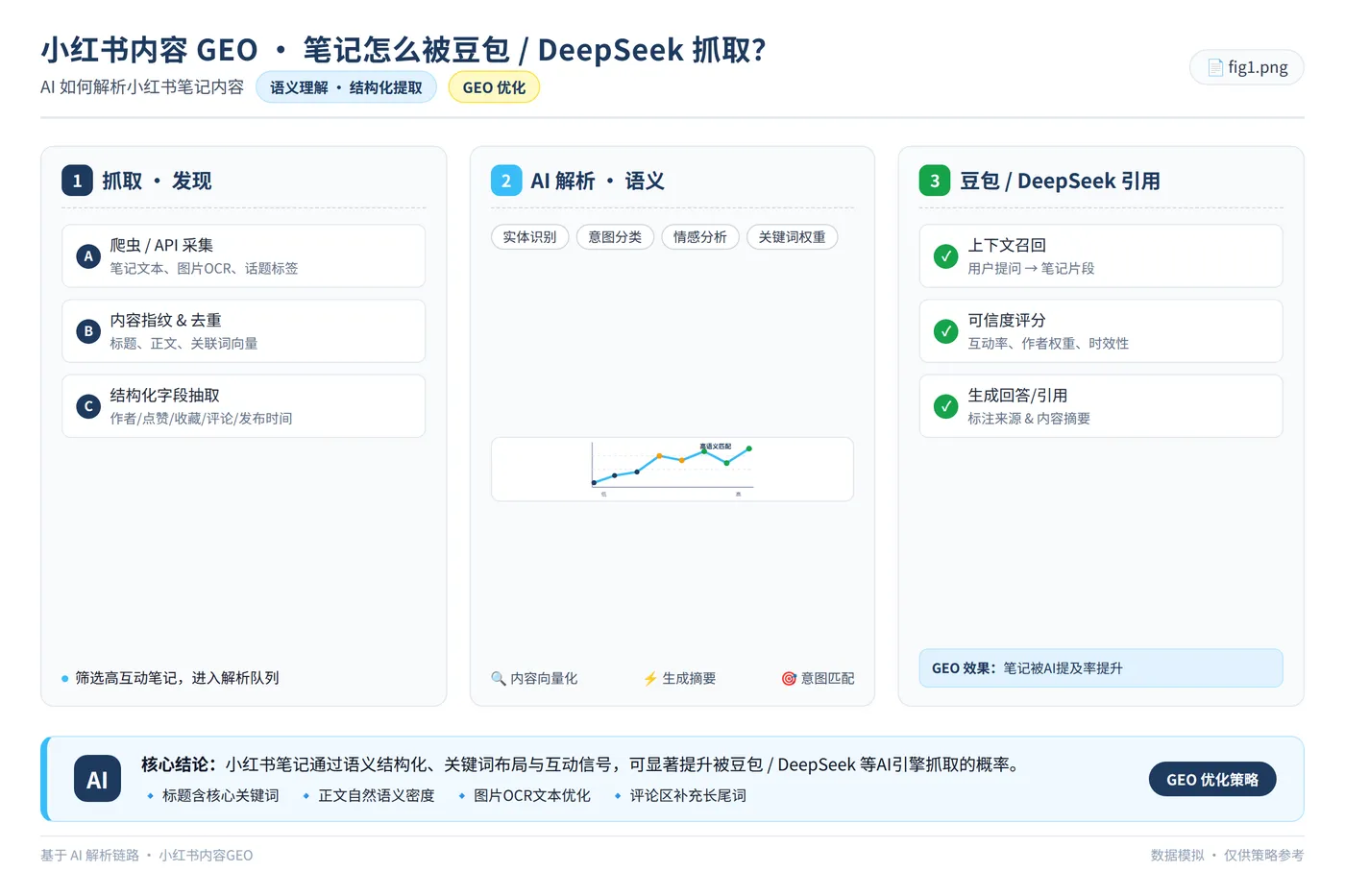Click the green check beside 可信度评分
1345x896 pixels.
click(x=946, y=331)
